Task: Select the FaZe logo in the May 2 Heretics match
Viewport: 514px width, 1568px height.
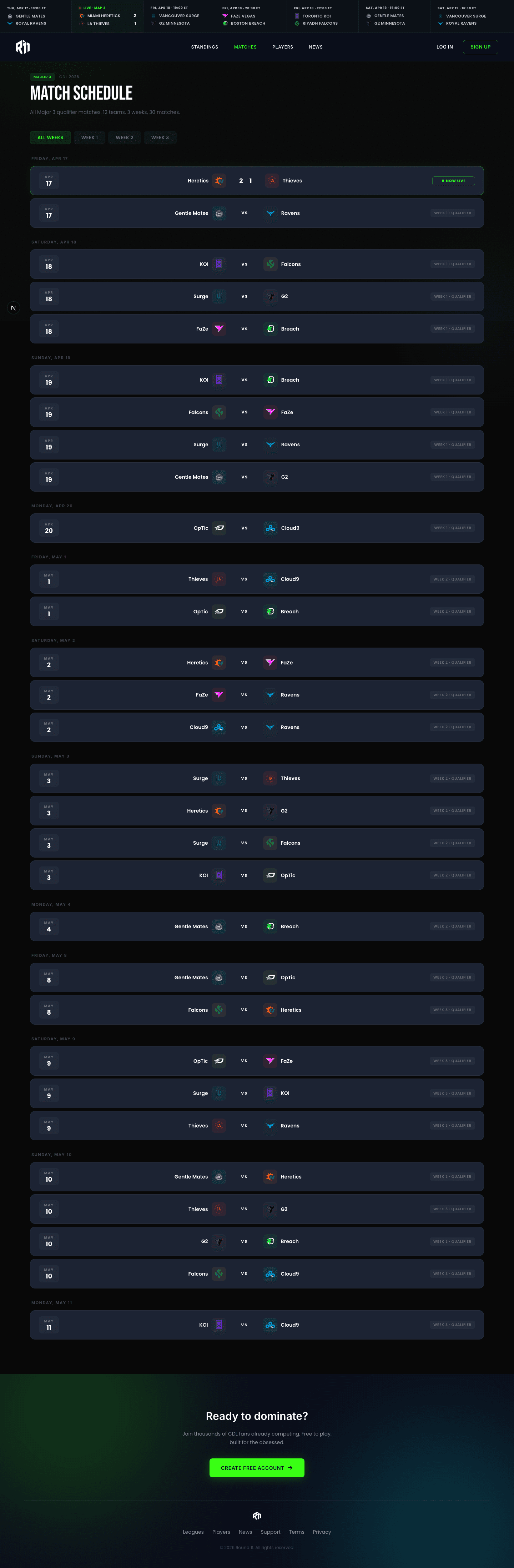Action: (271, 662)
